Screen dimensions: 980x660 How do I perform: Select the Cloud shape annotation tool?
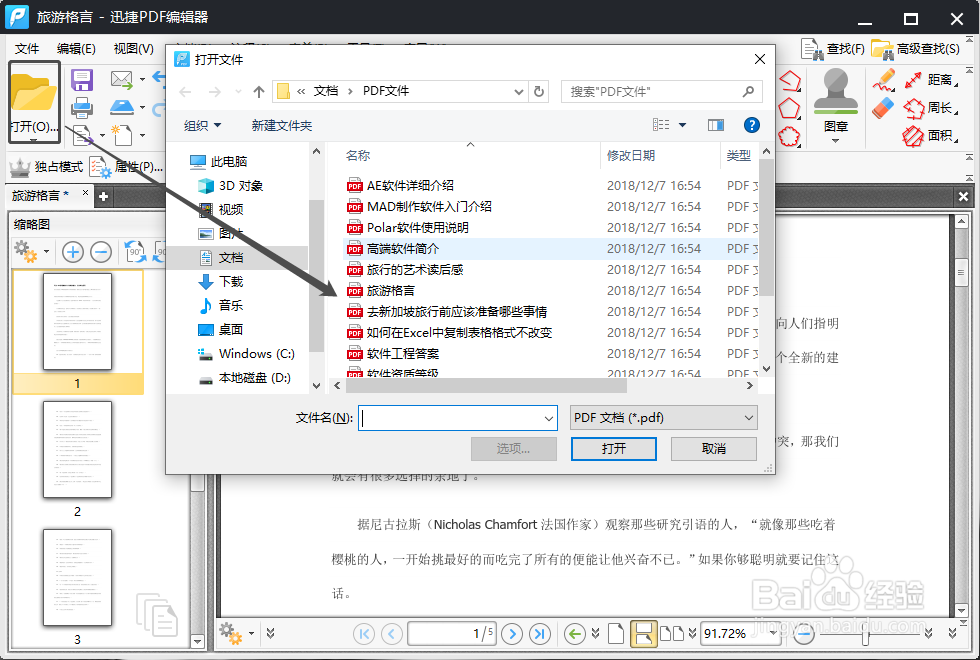tap(789, 136)
